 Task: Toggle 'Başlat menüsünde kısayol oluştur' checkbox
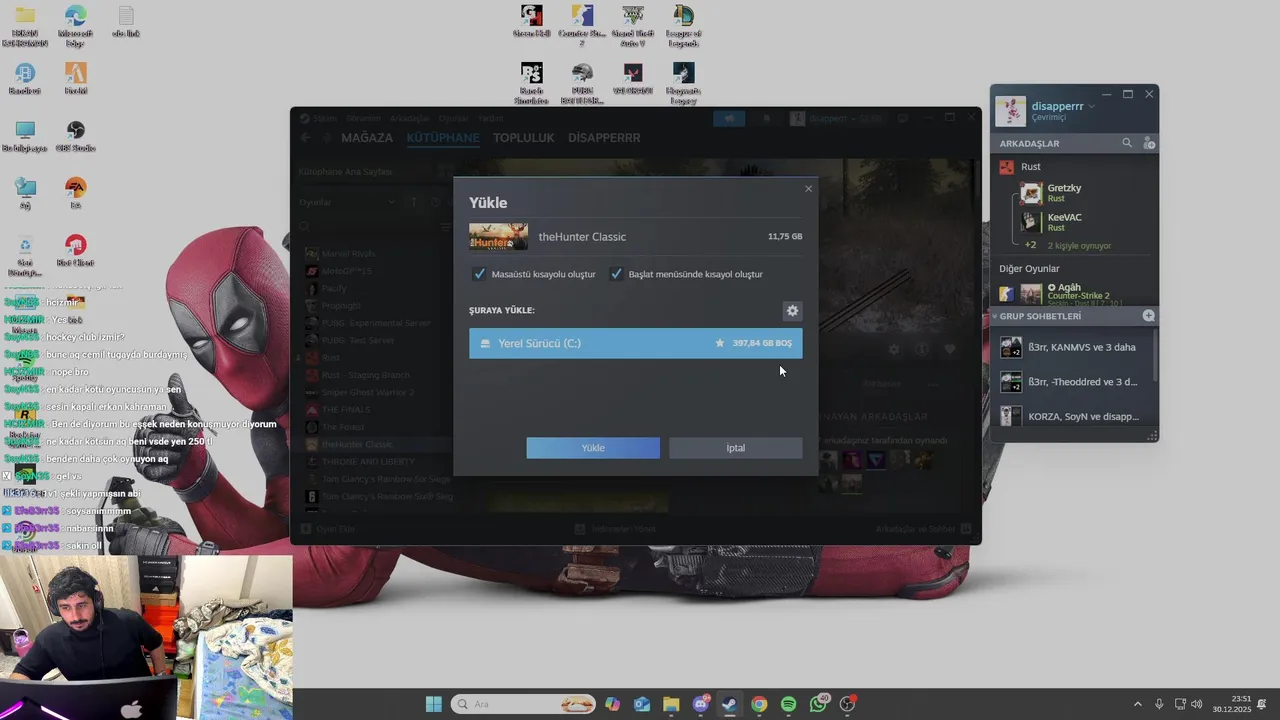[x=616, y=274]
